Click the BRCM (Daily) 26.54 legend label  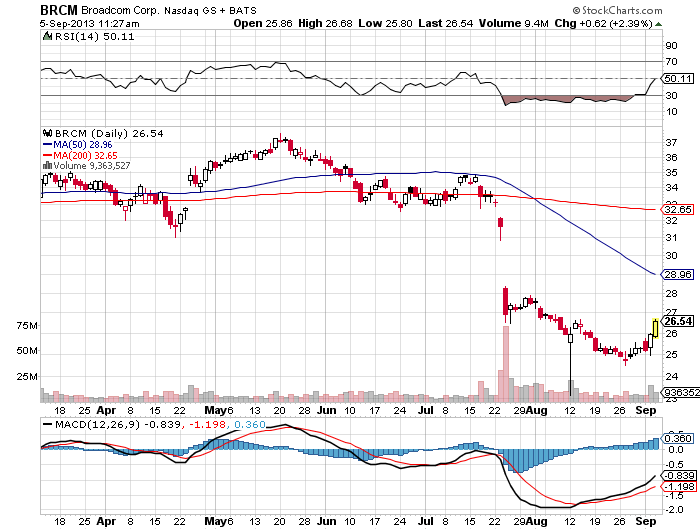(x=109, y=134)
